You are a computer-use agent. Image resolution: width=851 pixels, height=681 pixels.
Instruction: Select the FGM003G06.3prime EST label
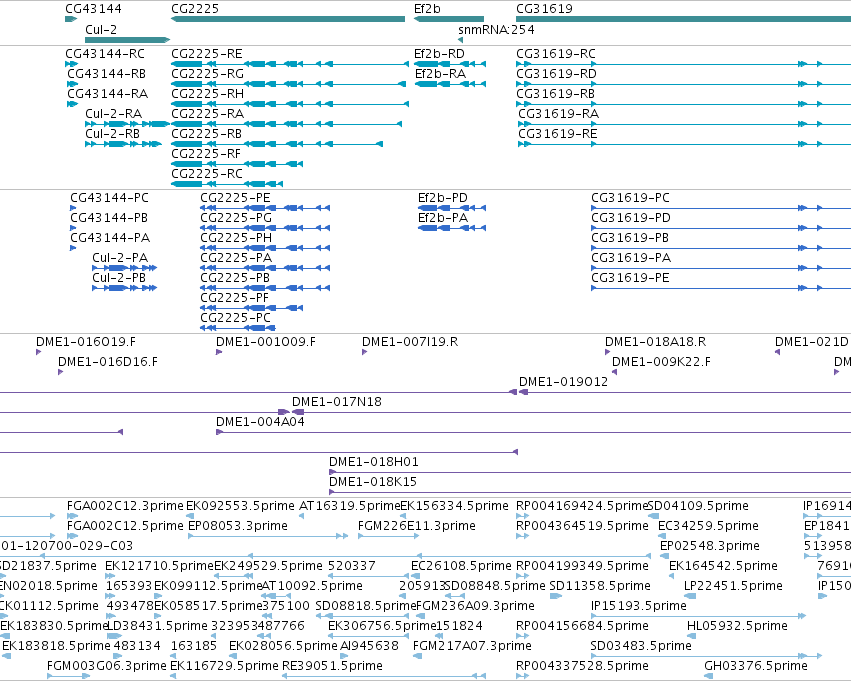click(x=106, y=667)
